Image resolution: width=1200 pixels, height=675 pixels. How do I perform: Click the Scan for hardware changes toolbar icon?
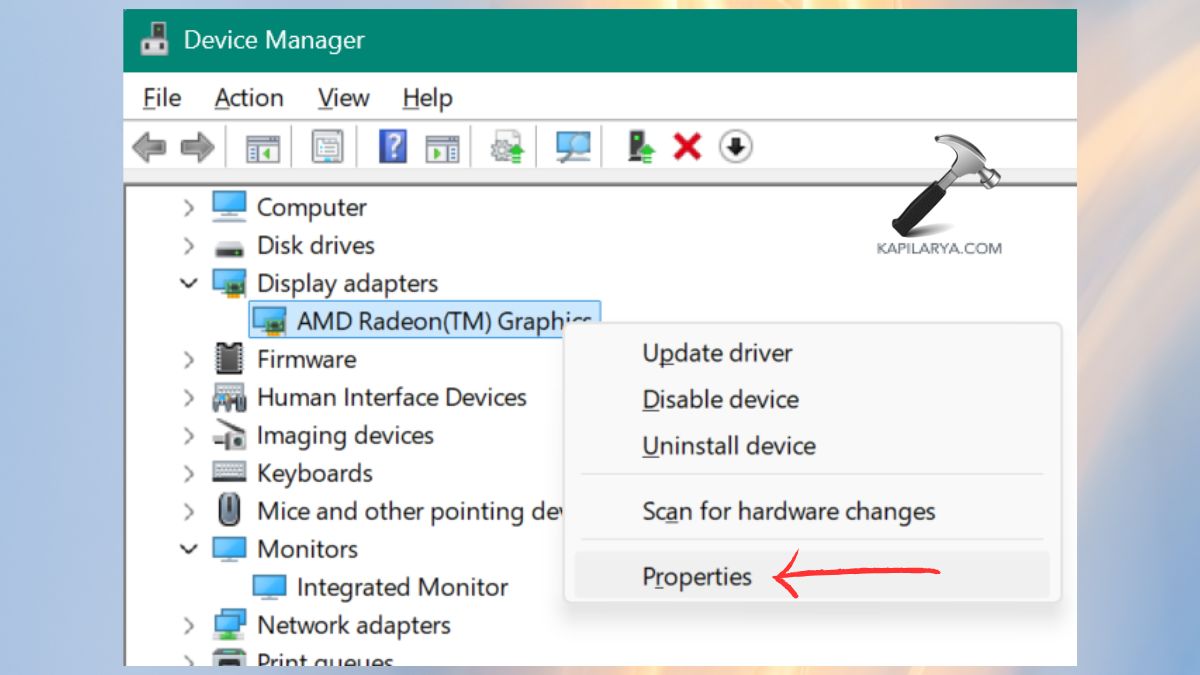pos(574,146)
